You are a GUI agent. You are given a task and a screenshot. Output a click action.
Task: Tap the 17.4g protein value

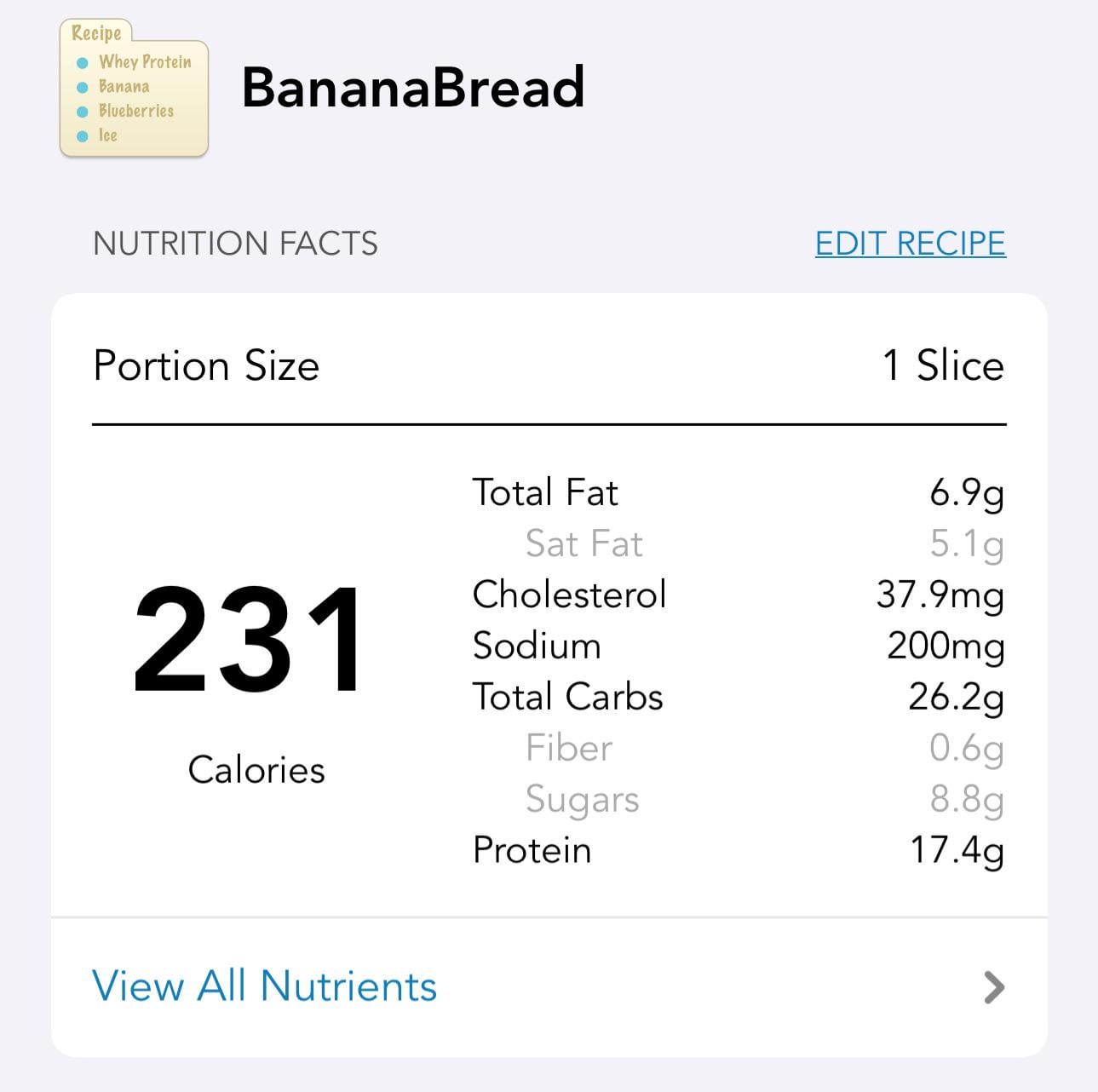(x=957, y=851)
